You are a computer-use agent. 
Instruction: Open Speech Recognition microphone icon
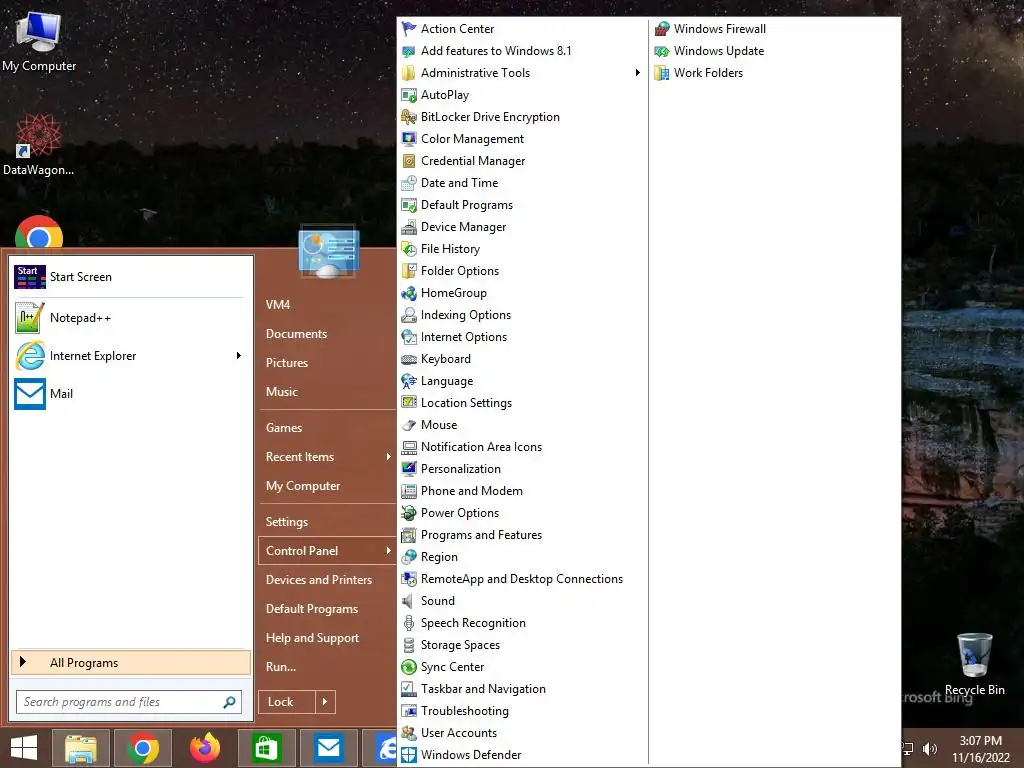point(409,623)
